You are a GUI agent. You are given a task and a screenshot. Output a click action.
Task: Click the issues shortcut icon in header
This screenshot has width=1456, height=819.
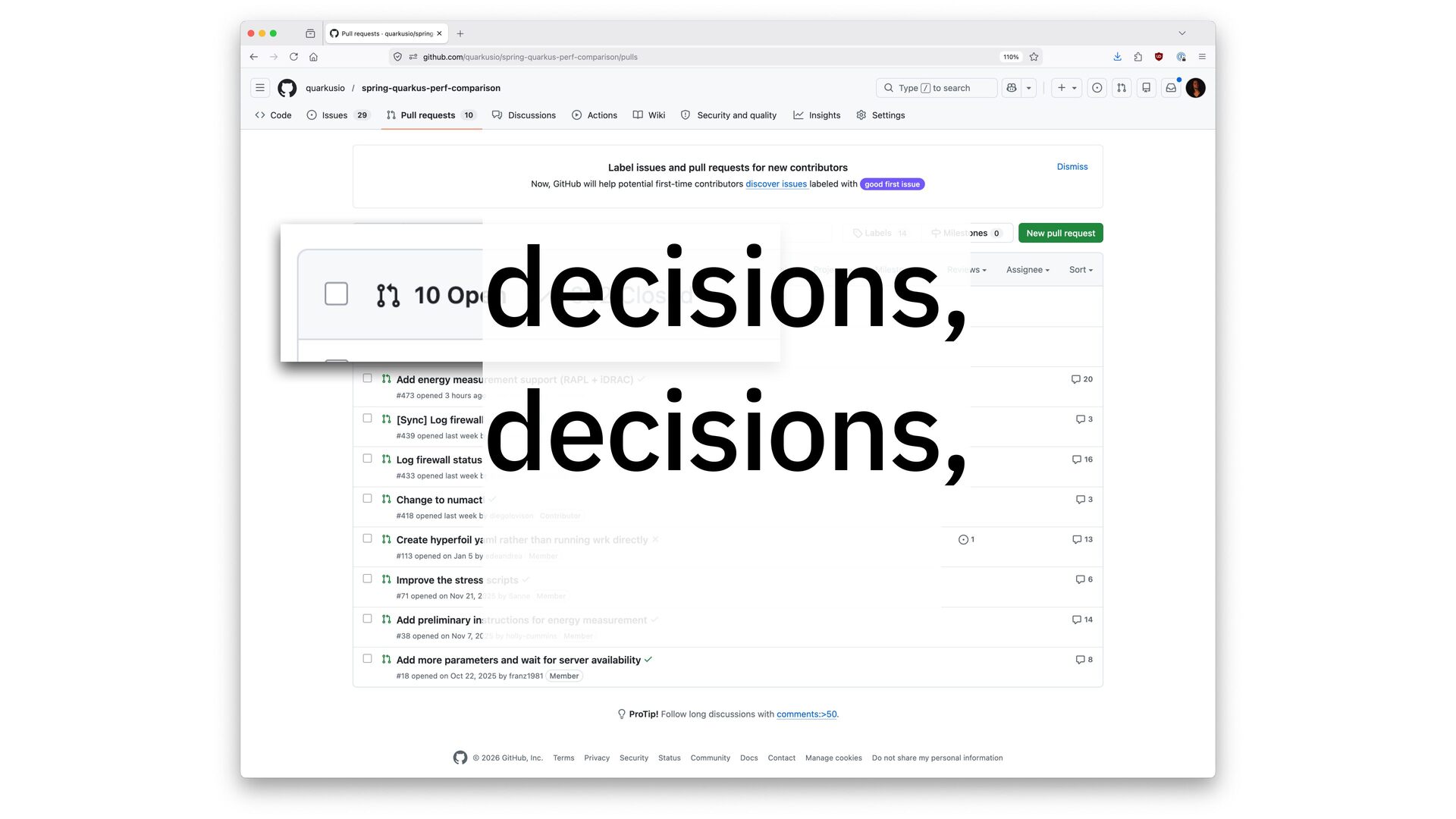[1097, 88]
